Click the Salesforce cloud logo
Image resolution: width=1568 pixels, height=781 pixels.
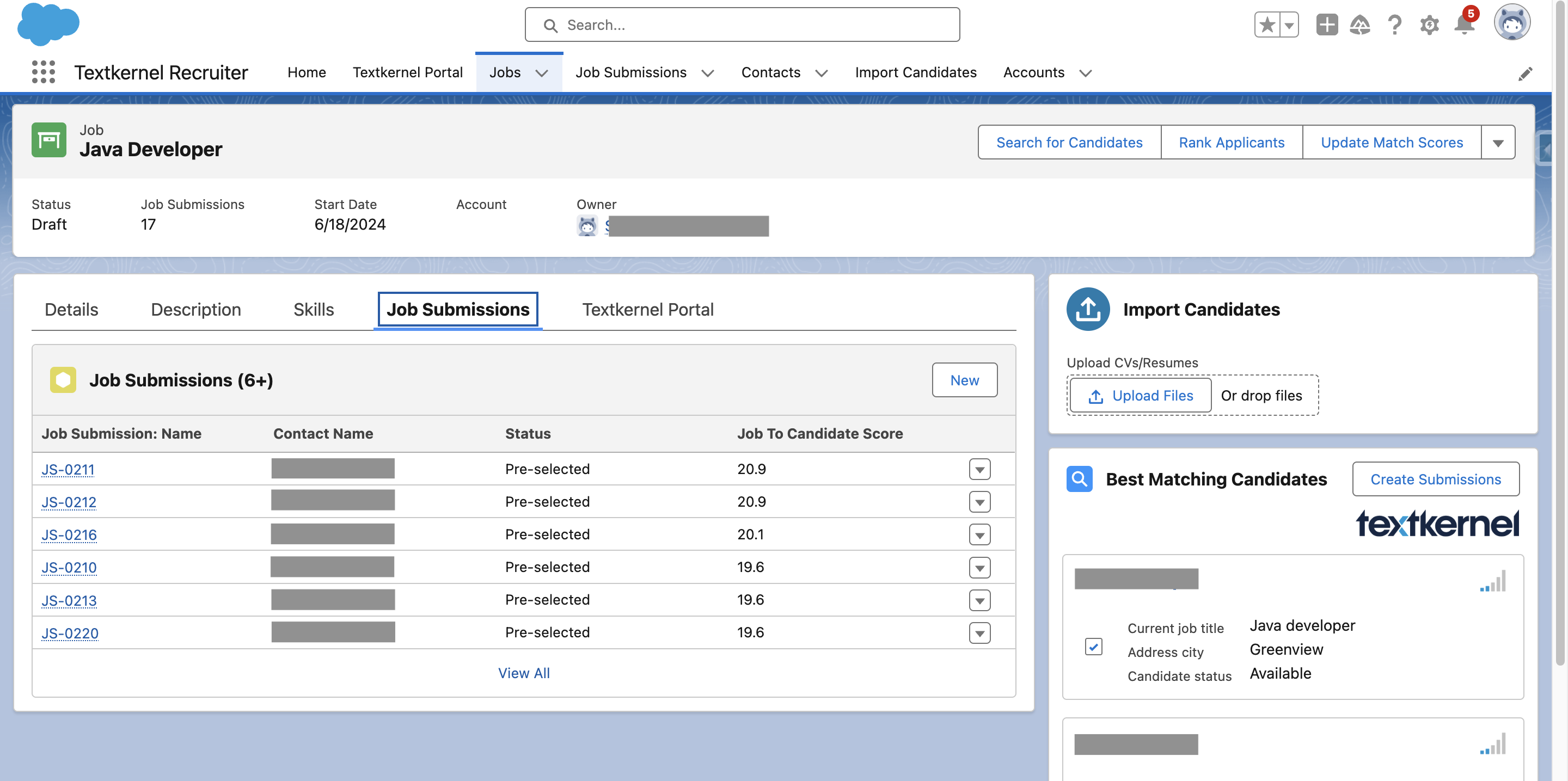[x=48, y=24]
